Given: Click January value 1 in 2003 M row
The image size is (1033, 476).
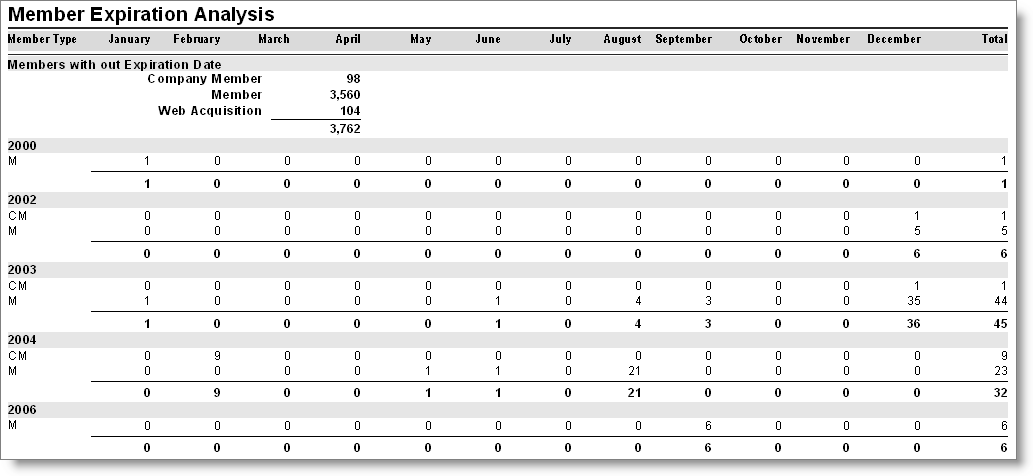Looking at the screenshot, I should [147, 301].
